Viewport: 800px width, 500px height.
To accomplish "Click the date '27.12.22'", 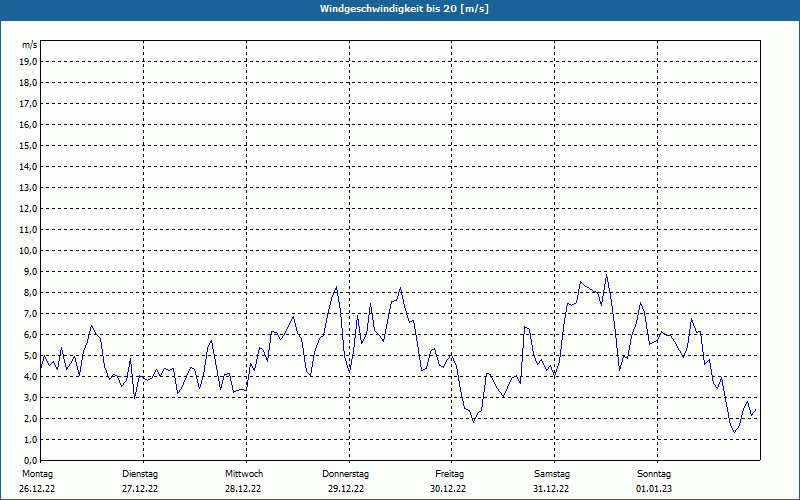I will (140, 489).
